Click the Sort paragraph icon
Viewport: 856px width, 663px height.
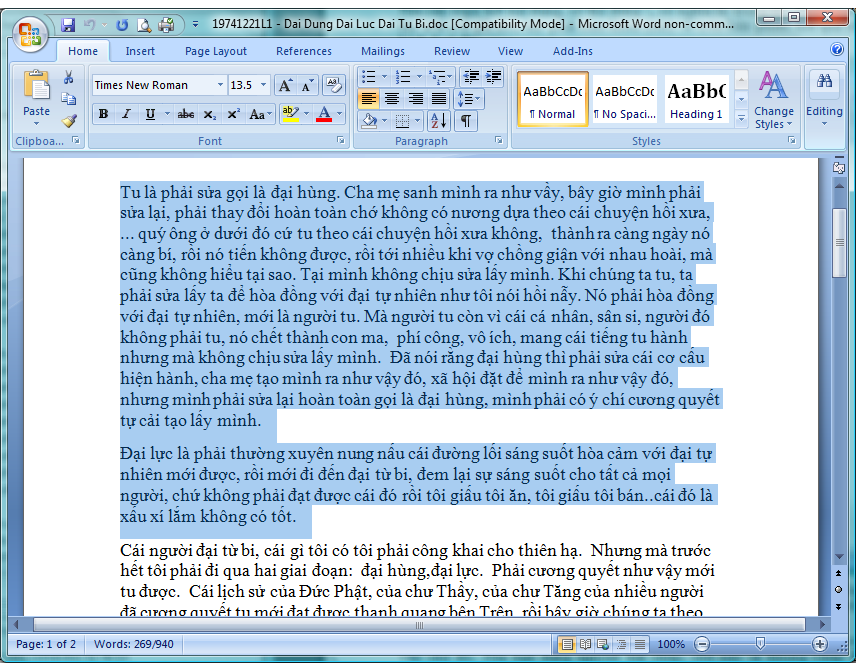pos(438,121)
